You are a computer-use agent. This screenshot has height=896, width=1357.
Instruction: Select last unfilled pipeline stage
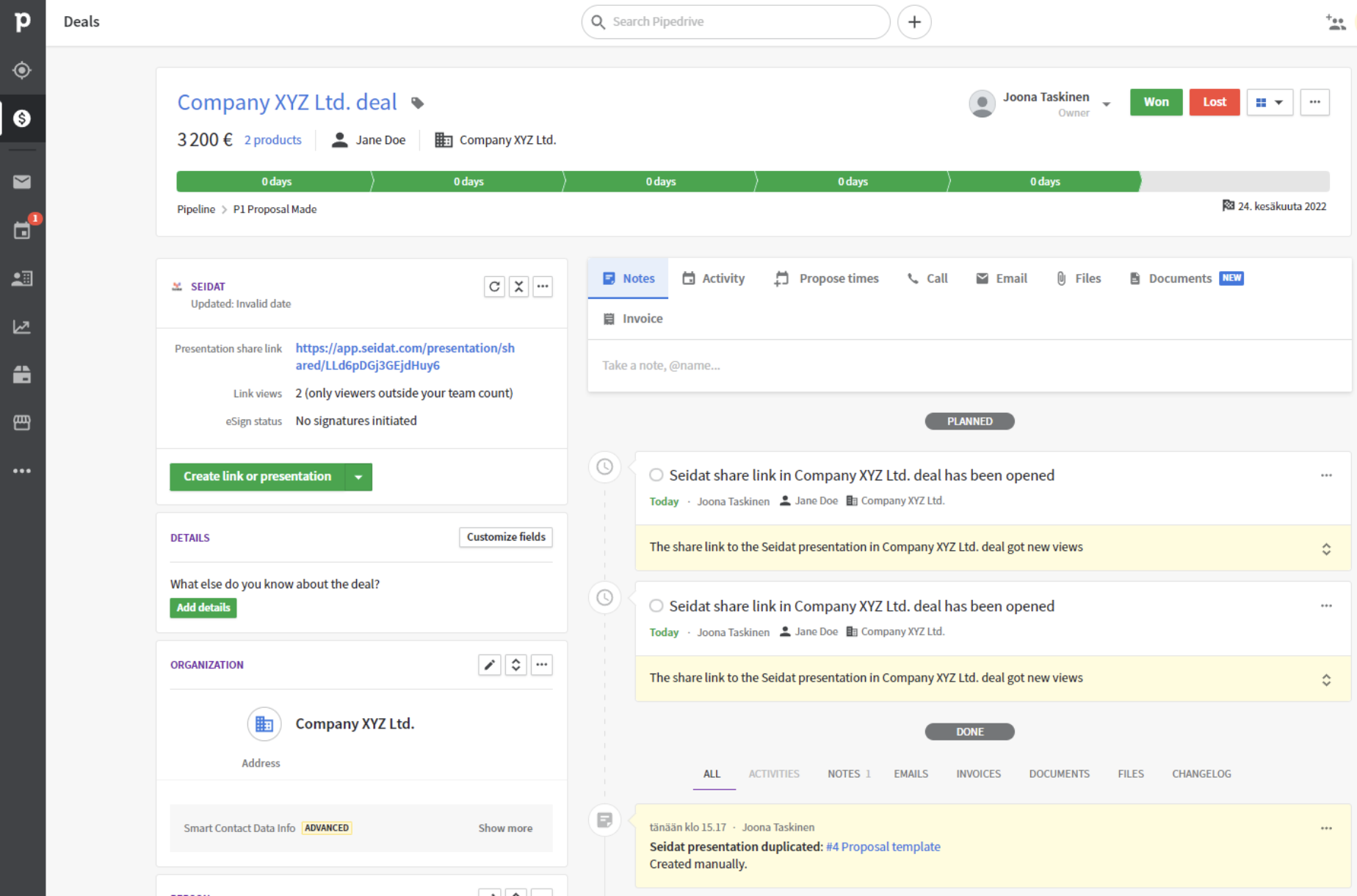[x=1235, y=181]
